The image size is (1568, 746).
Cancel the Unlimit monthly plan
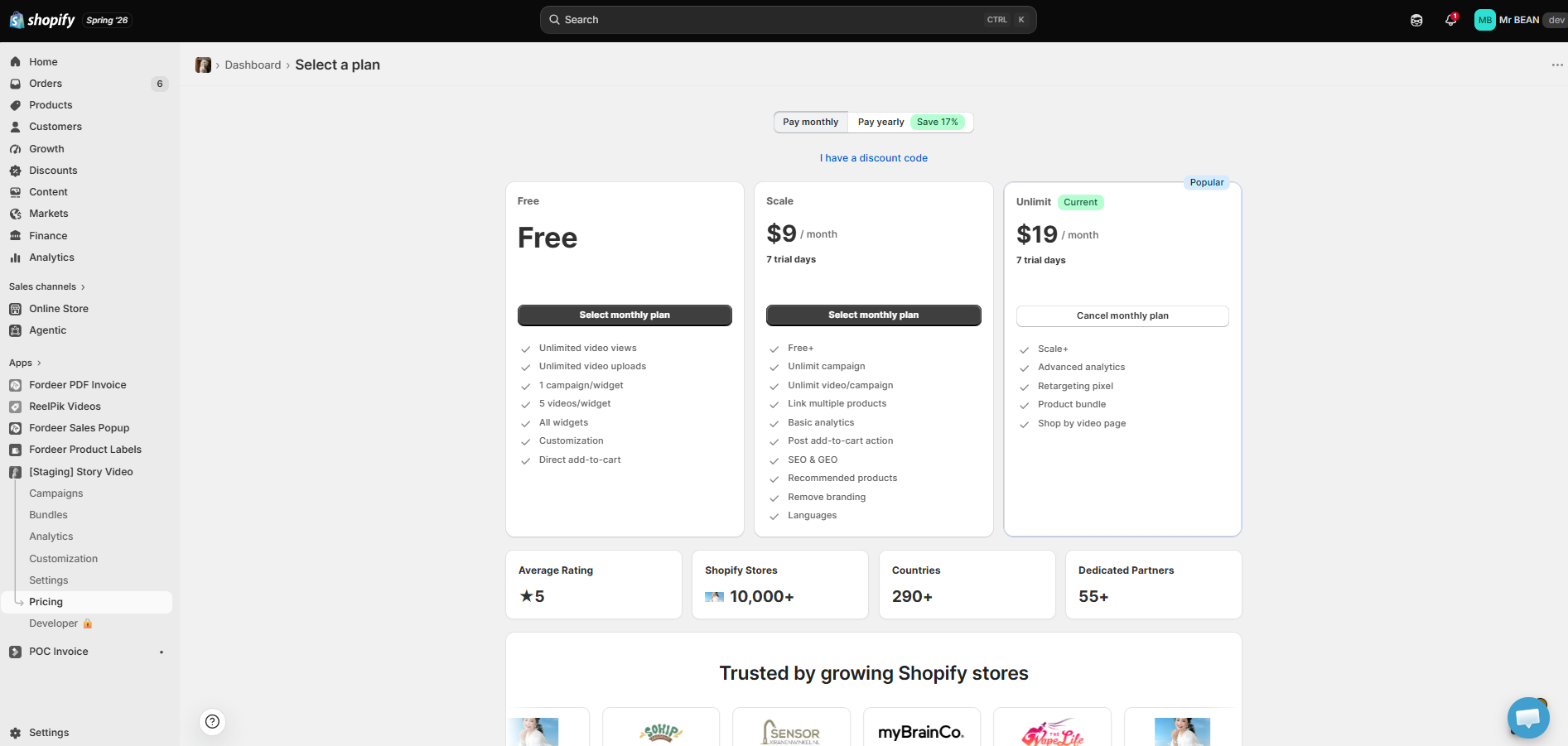click(x=1122, y=316)
